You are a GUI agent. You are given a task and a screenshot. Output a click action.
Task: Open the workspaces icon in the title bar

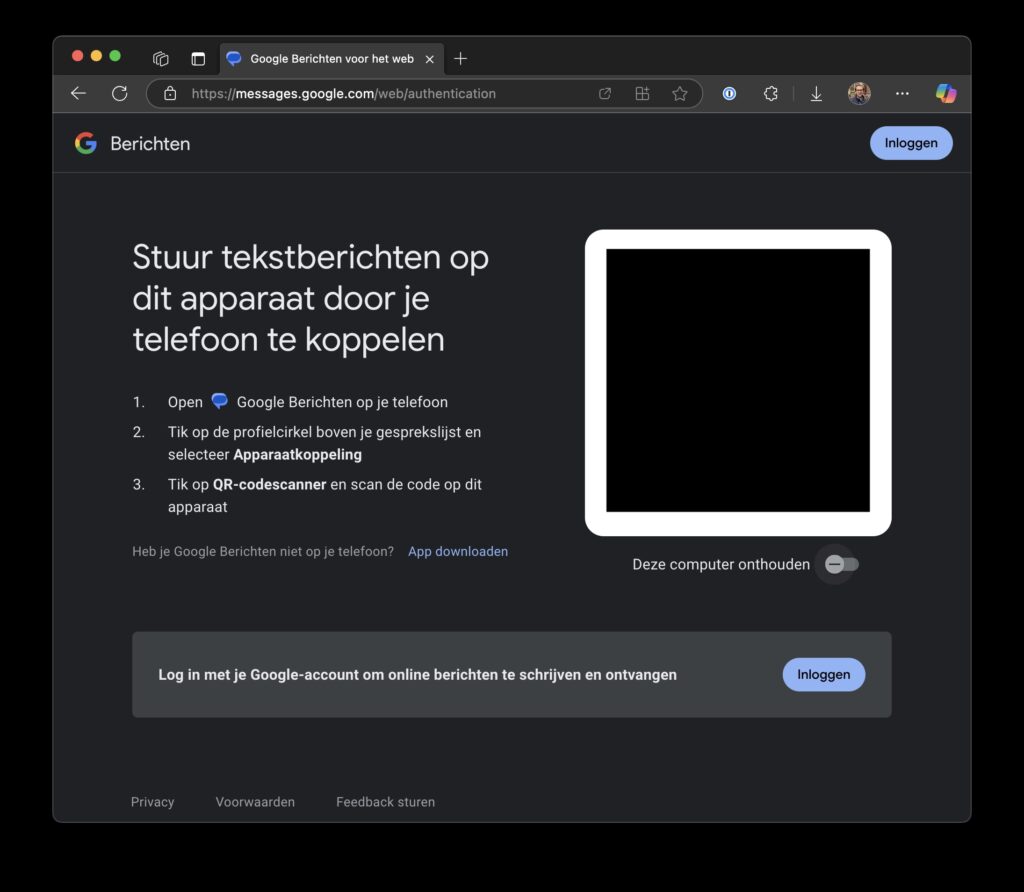(161, 59)
